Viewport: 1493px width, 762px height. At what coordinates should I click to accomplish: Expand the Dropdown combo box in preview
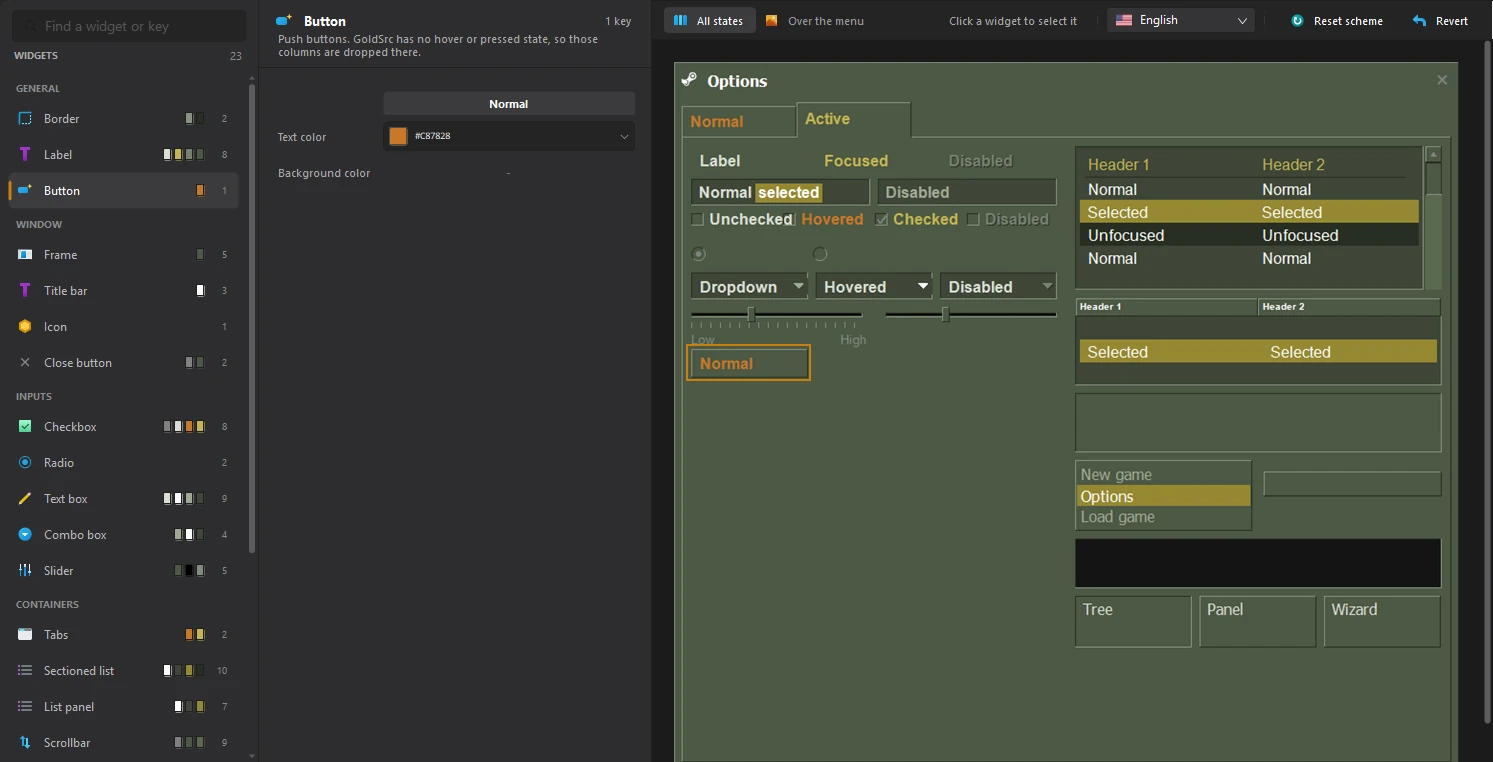coord(749,287)
